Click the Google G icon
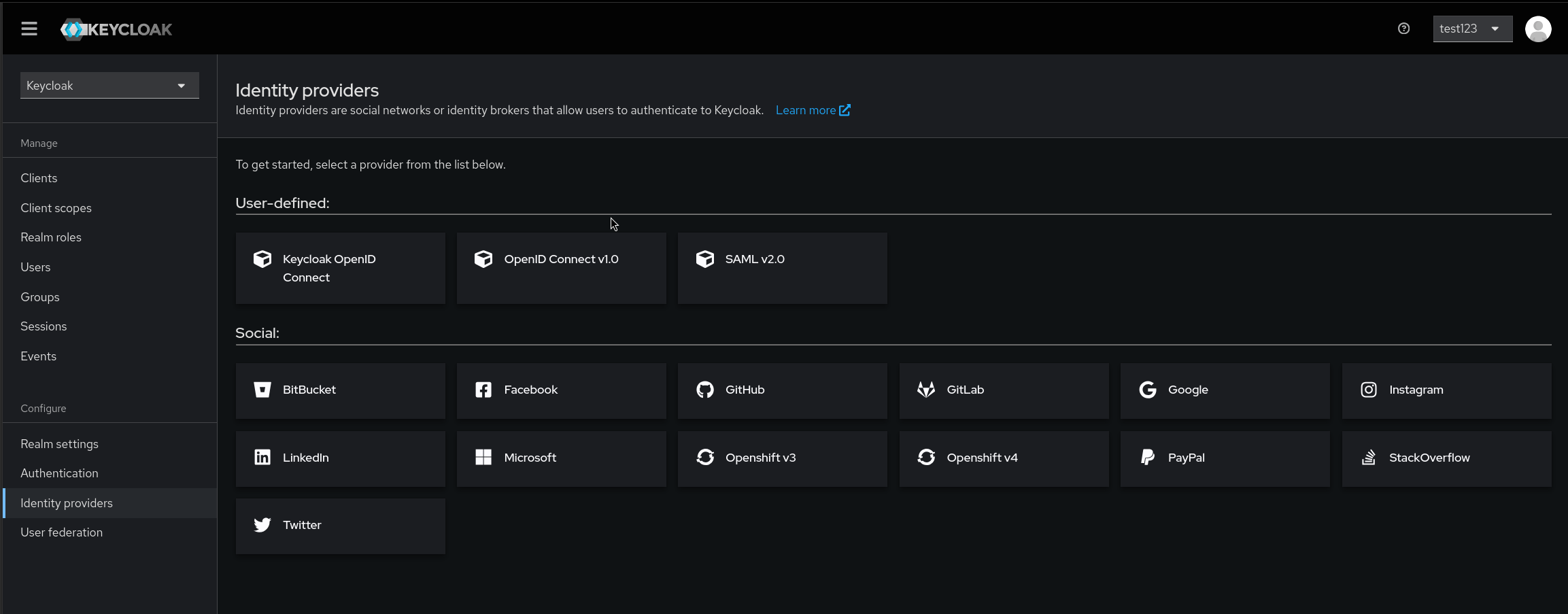Viewport: 1568px width, 614px height. pyautogui.click(x=1148, y=390)
